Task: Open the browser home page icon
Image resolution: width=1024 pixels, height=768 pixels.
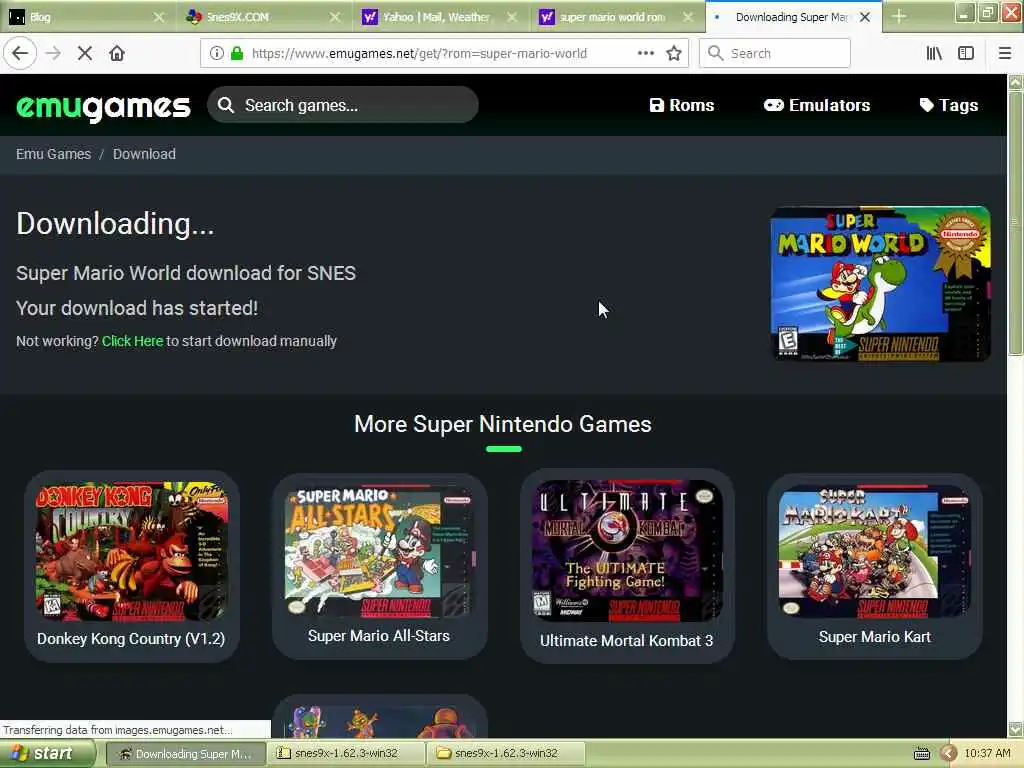Action: pyautogui.click(x=117, y=53)
